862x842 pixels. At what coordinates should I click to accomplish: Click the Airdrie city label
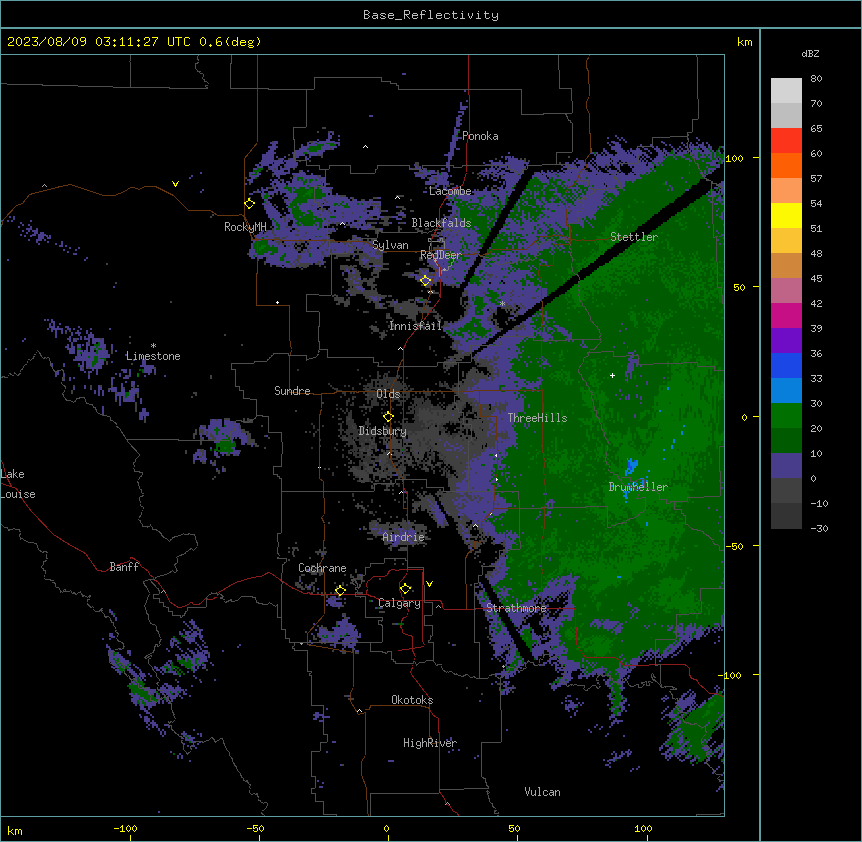[404, 537]
